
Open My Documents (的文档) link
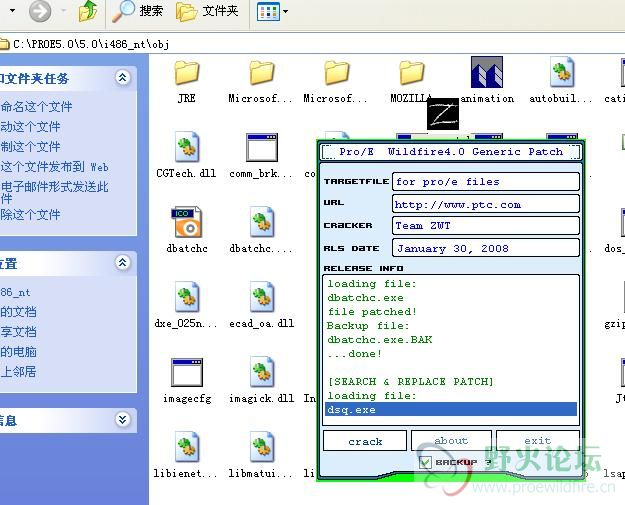tap(18, 312)
